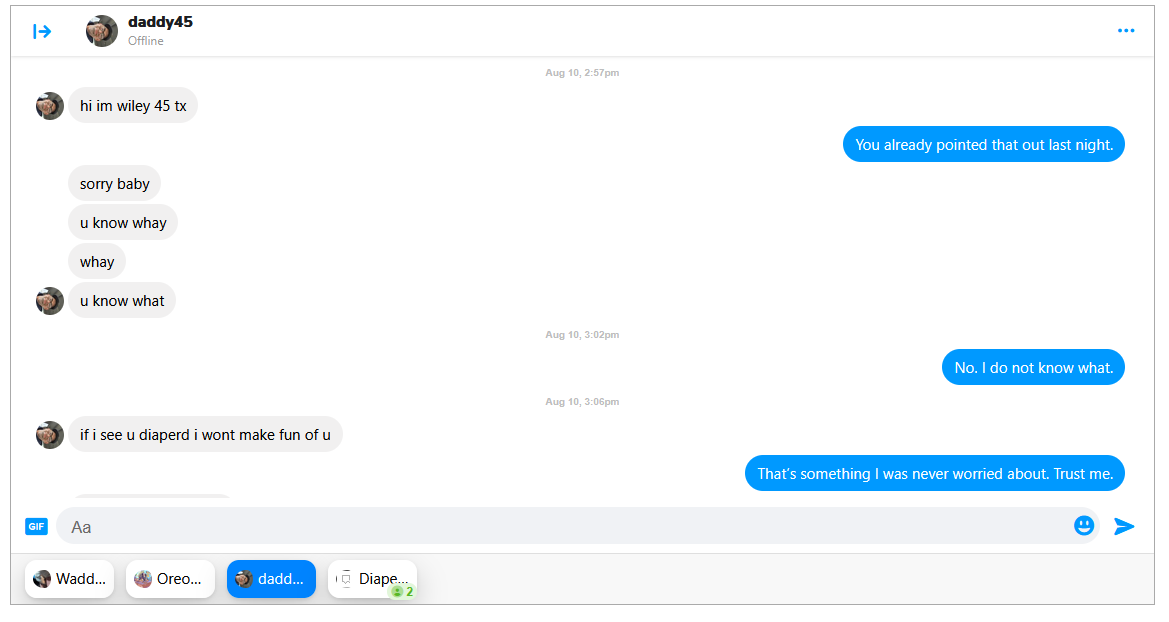
Task: Focus the 'Aa' message input field
Action: coord(567,527)
